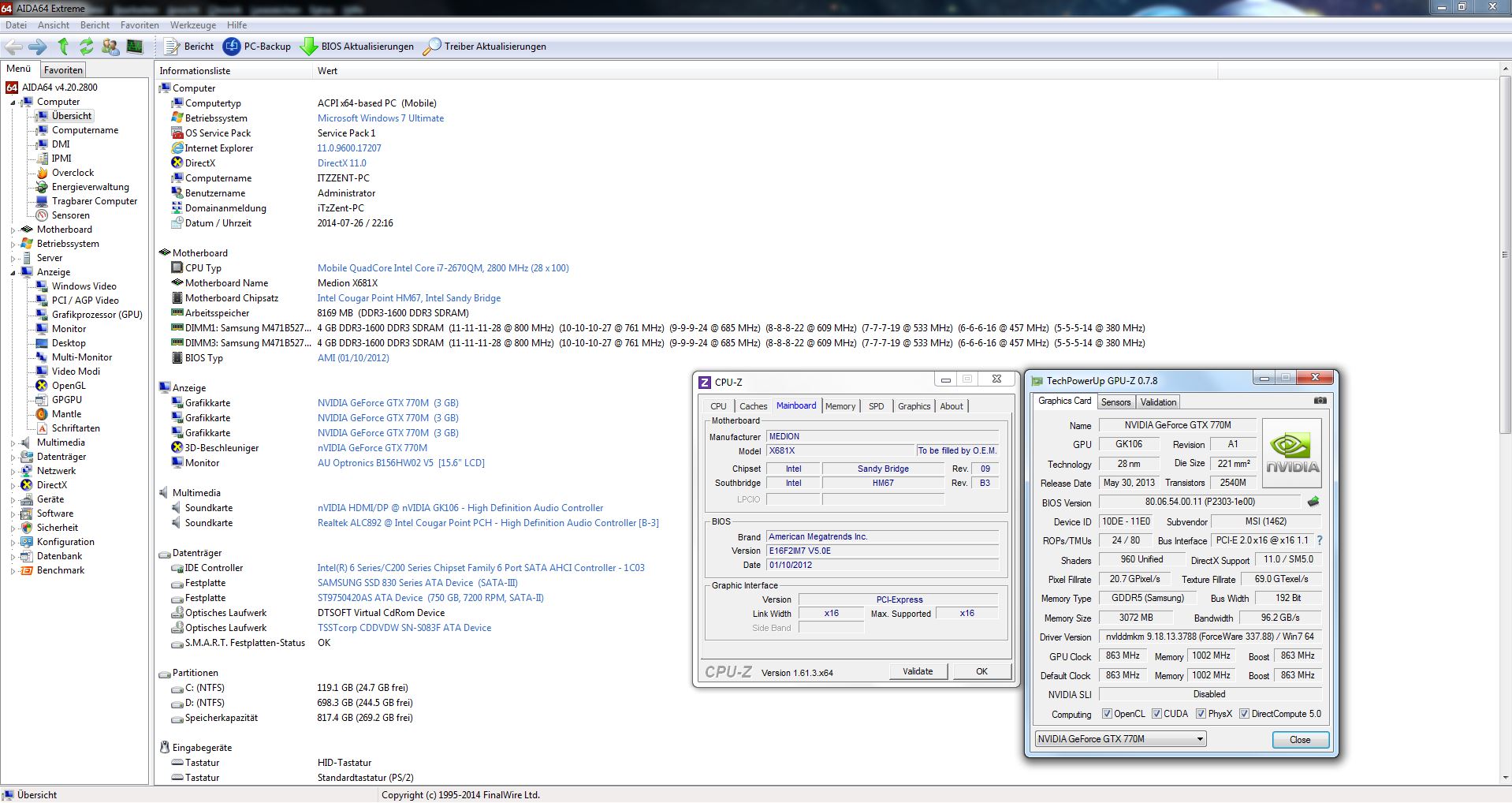Toggle the PhysX checkbox in GPU-Z

(x=1201, y=714)
